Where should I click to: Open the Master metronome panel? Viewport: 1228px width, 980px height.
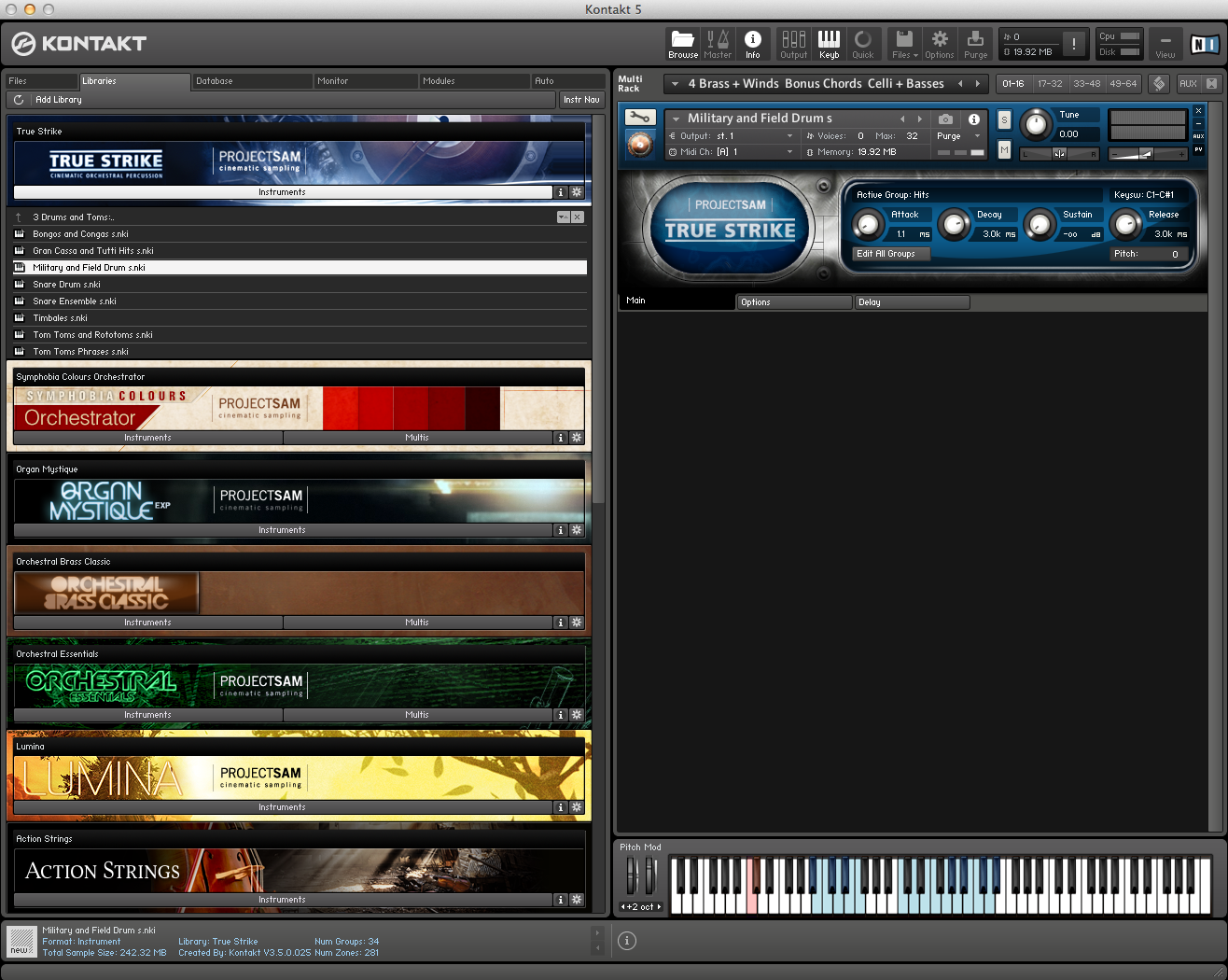click(718, 44)
